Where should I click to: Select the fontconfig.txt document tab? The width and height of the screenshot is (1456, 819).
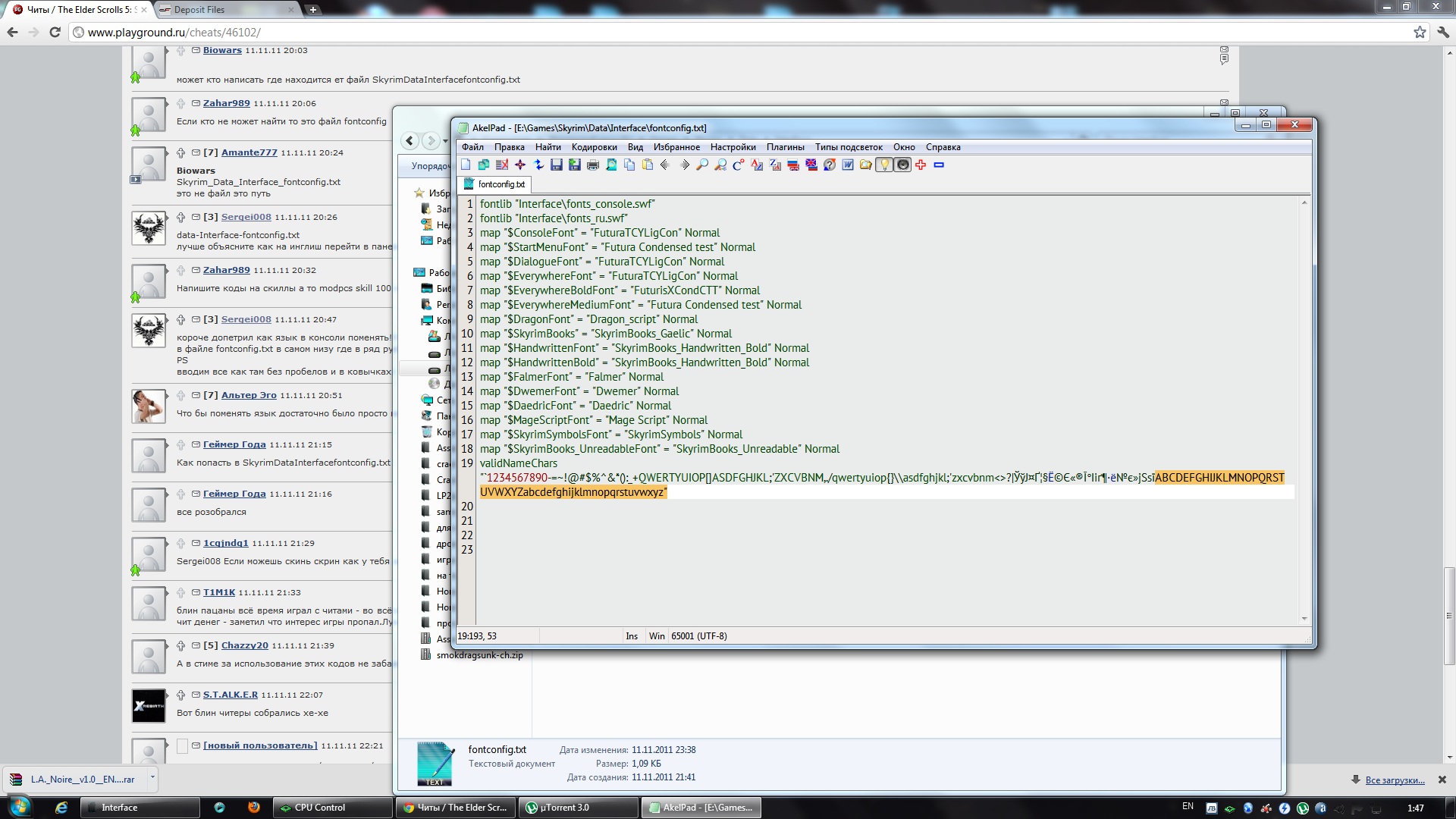494,184
